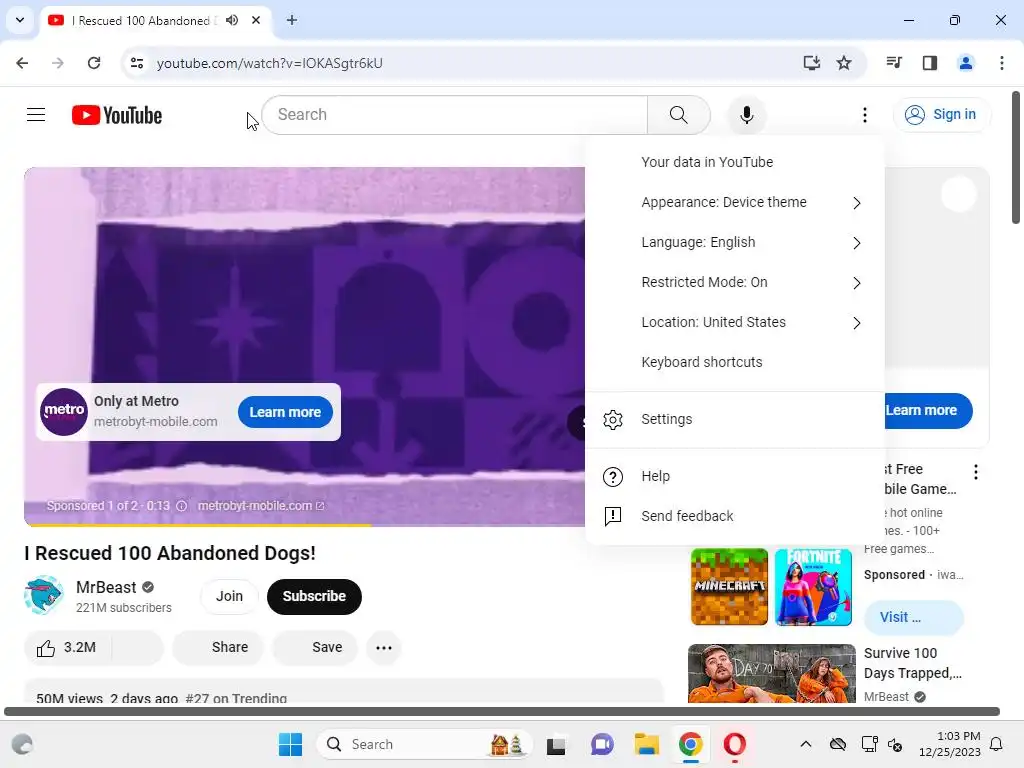The image size is (1024, 768).
Task: Open File Explorer from taskbar
Action: (647, 744)
